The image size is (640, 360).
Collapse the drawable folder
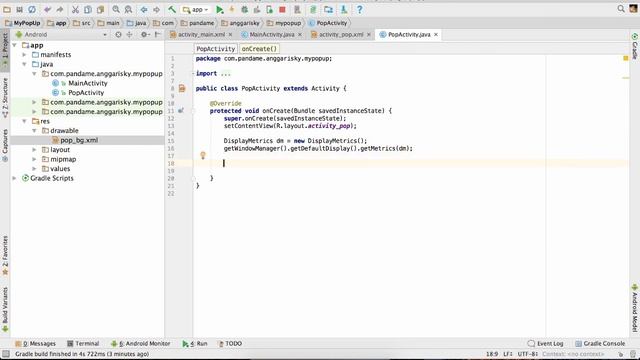35,131
